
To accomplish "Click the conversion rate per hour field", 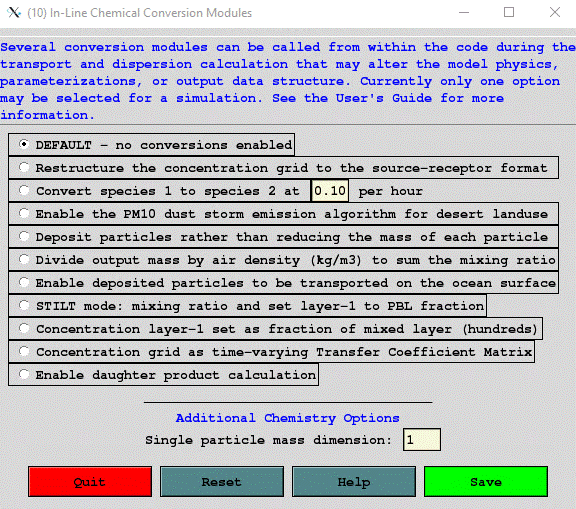I will pos(330,191).
